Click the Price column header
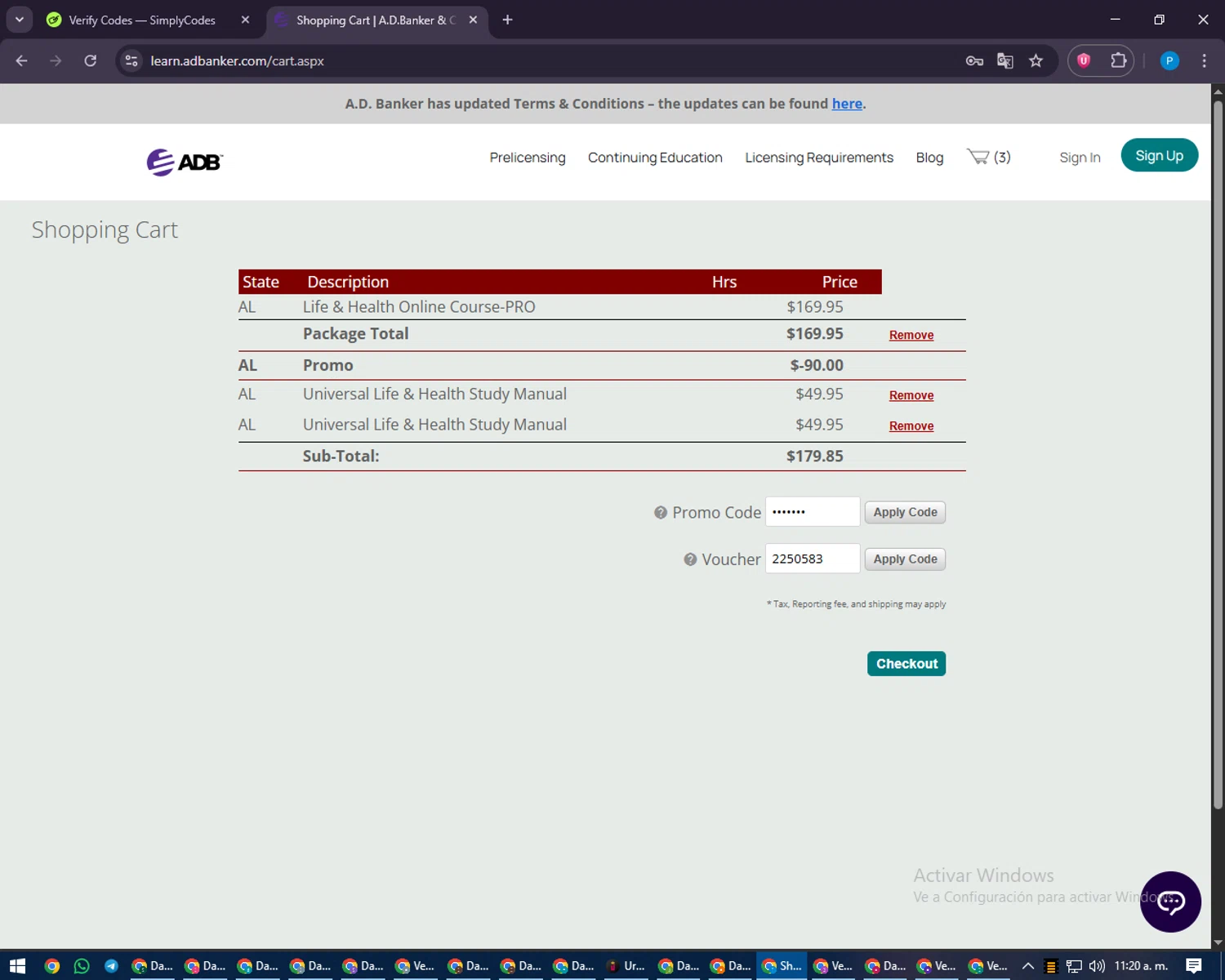Image resolution: width=1225 pixels, height=980 pixels. (x=840, y=282)
